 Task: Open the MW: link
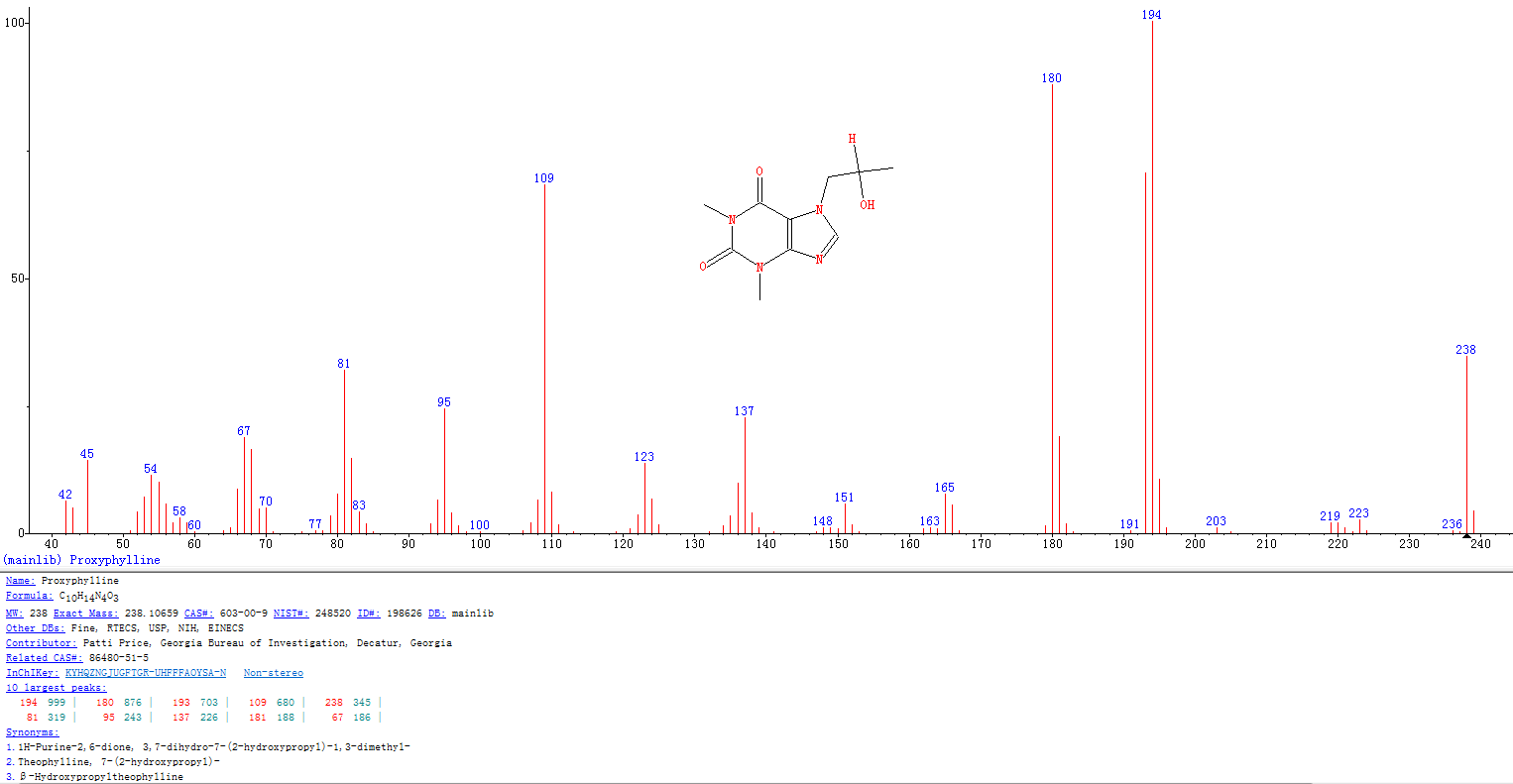(15, 614)
